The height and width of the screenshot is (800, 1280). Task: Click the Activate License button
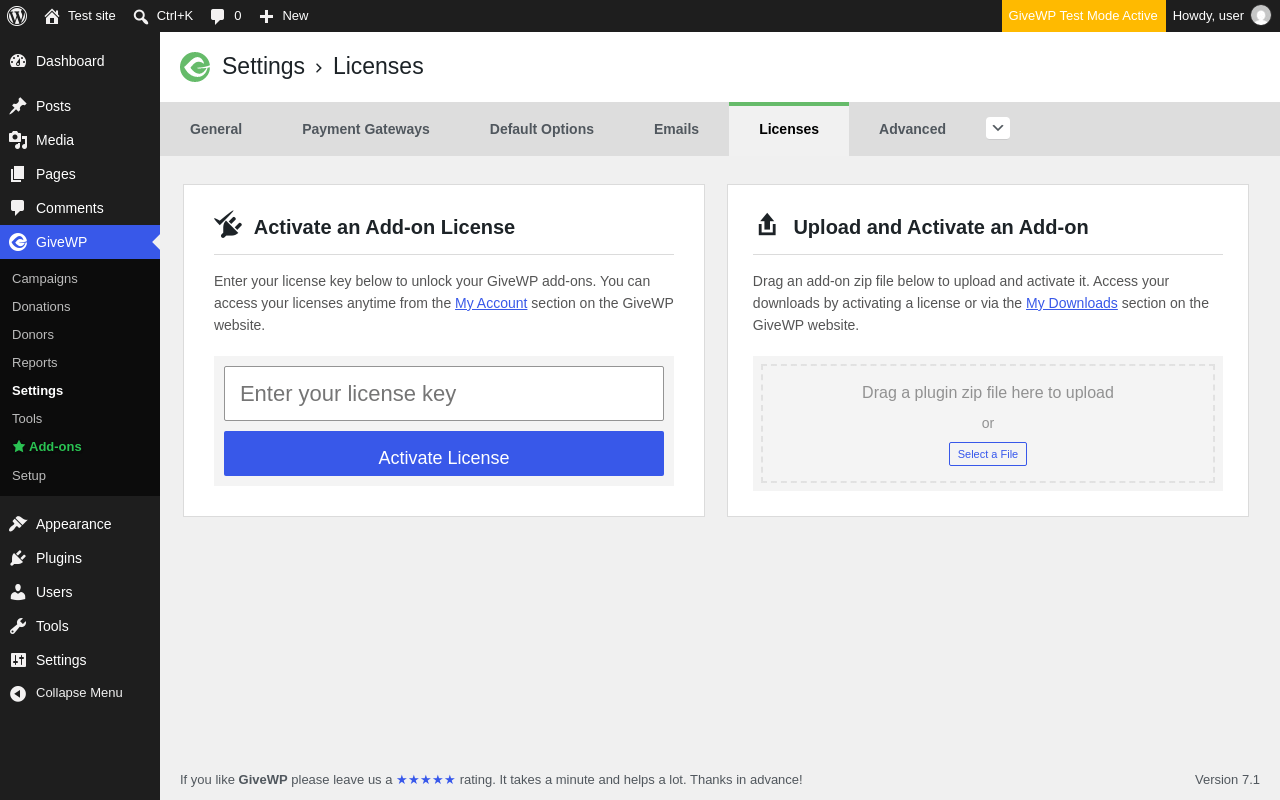pos(444,454)
